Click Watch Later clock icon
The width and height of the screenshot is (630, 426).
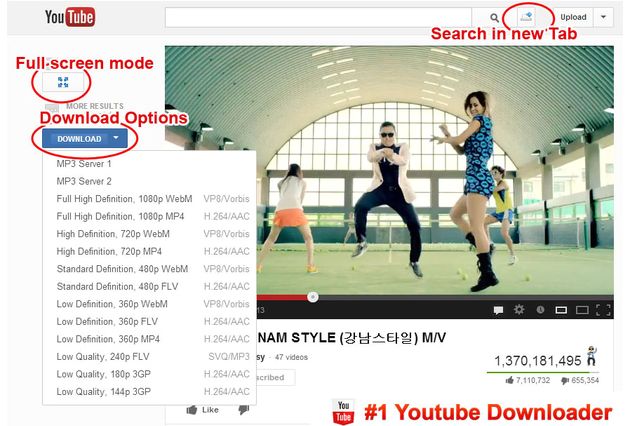tap(540, 309)
